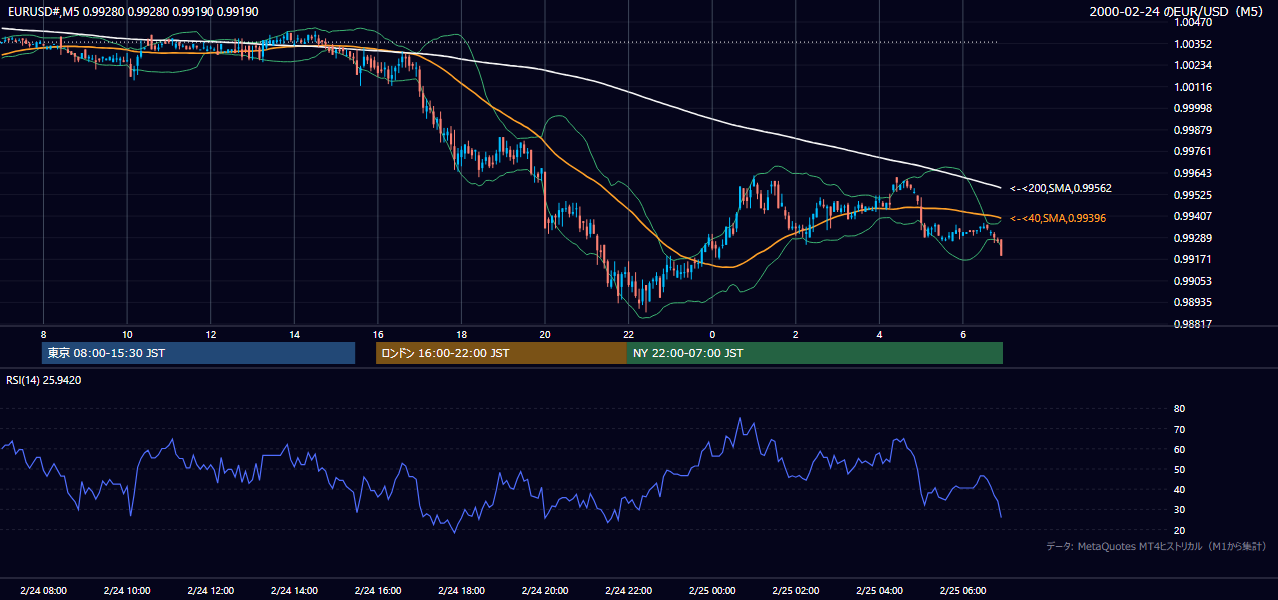Click the 2/24 20:00 time axis label
The height and width of the screenshot is (600, 1278).
[545, 590]
